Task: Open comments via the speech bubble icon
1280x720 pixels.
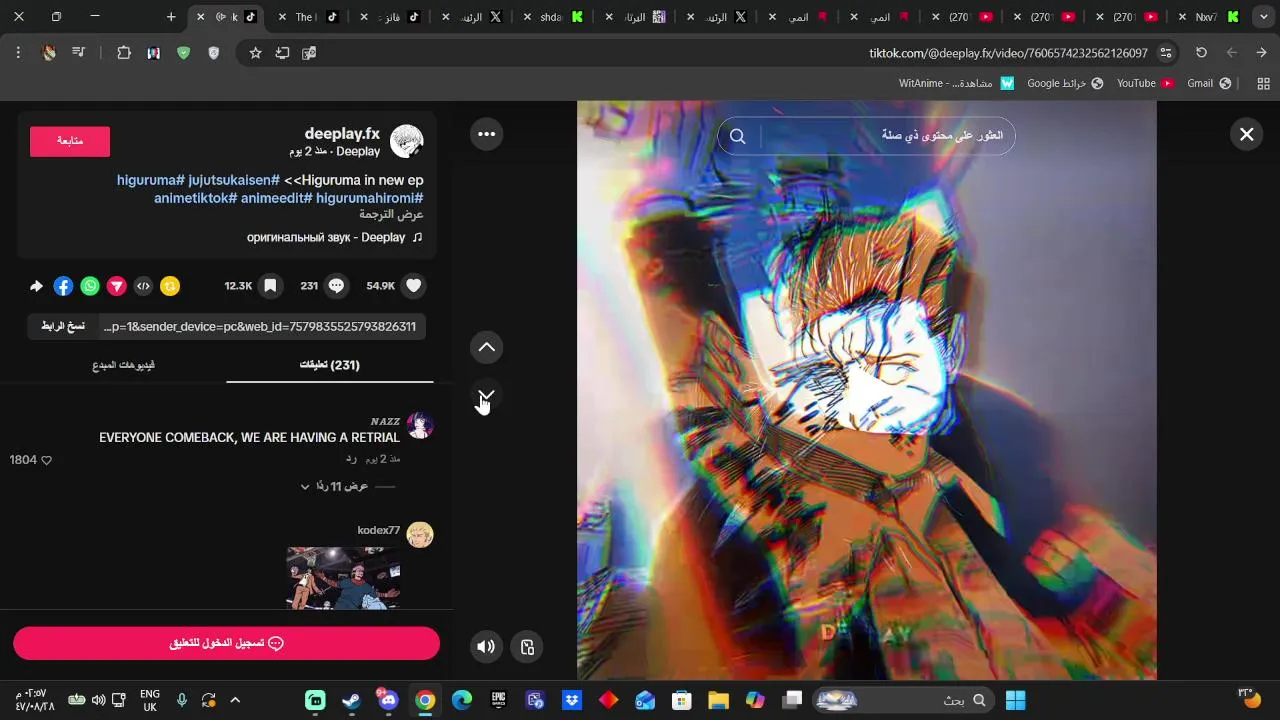Action: point(337,286)
